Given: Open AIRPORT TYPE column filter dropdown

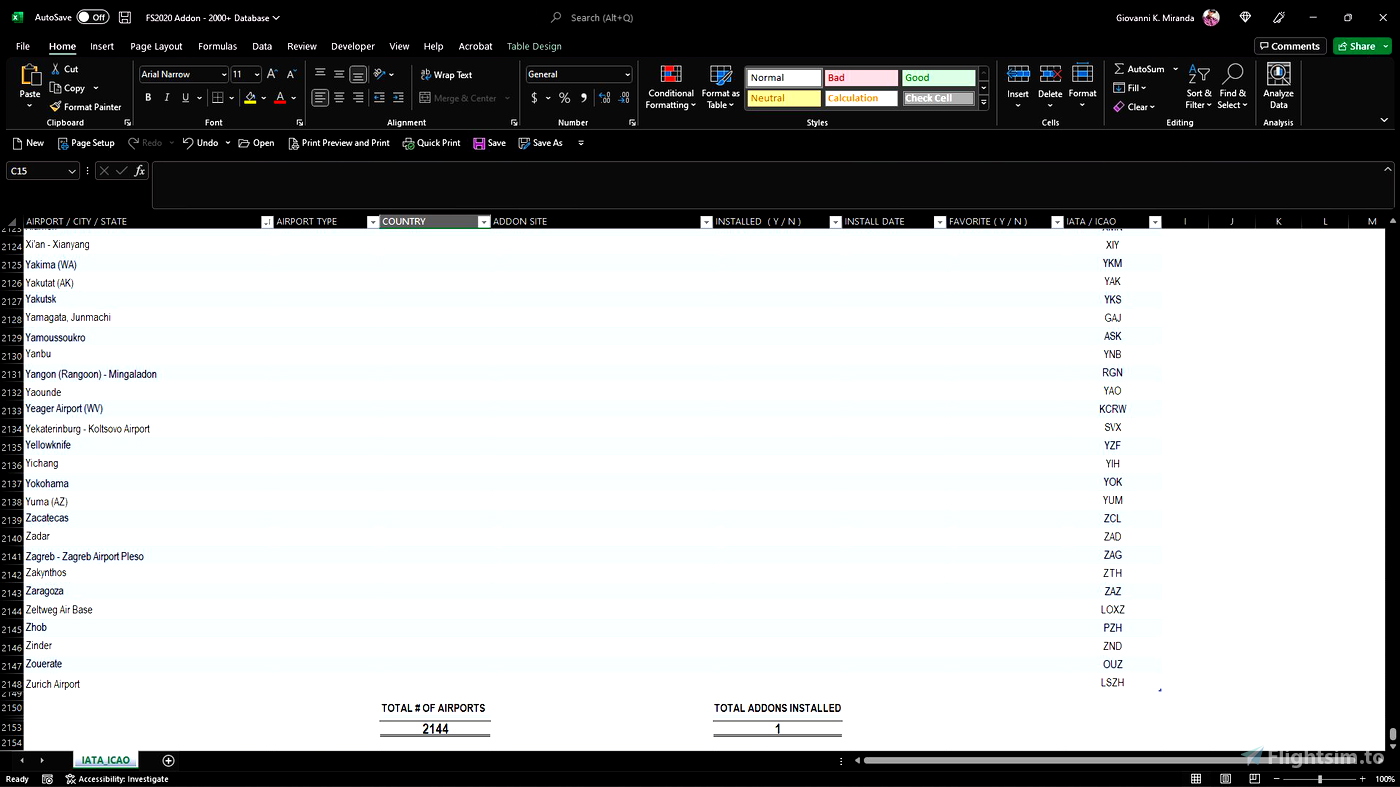Looking at the screenshot, I should point(373,222).
